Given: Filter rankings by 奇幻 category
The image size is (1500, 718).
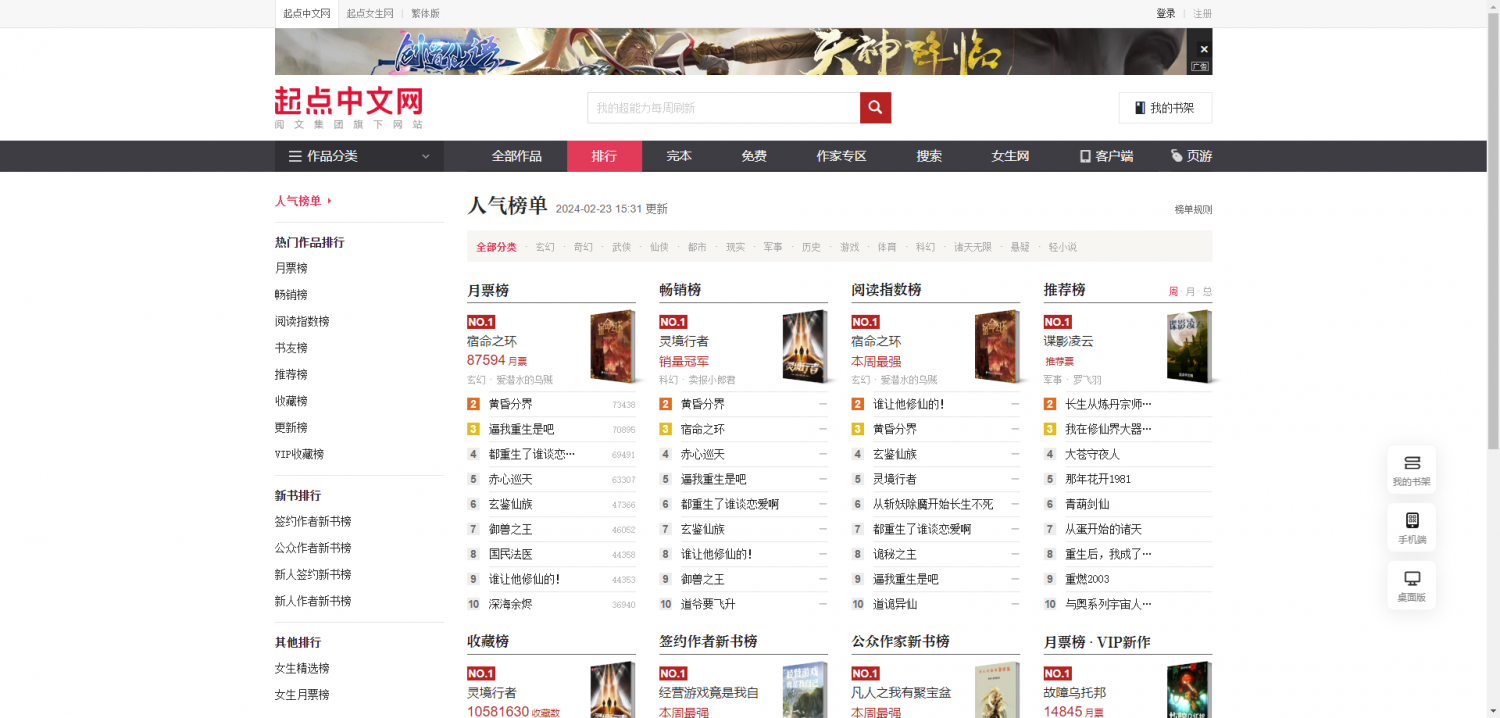Looking at the screenshot, I should tap(583, 247).
